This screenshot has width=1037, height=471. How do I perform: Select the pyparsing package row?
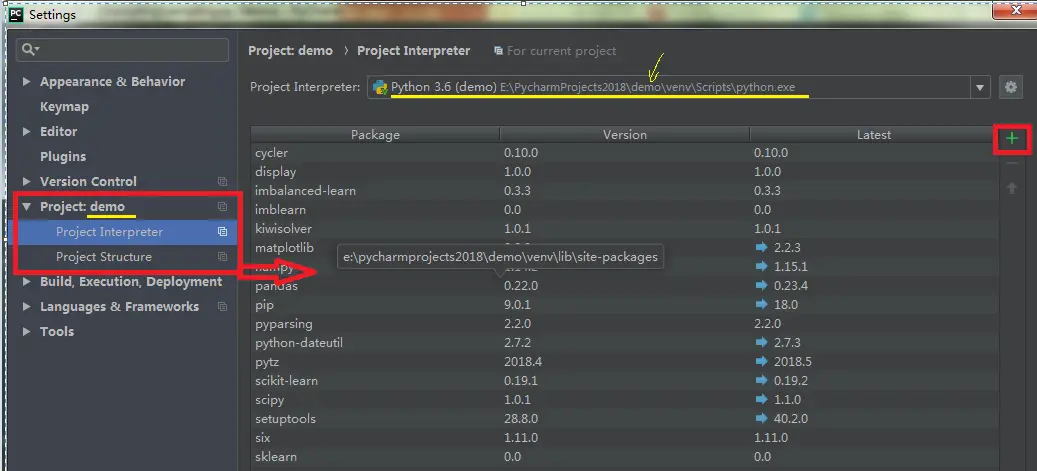[624, 324]
